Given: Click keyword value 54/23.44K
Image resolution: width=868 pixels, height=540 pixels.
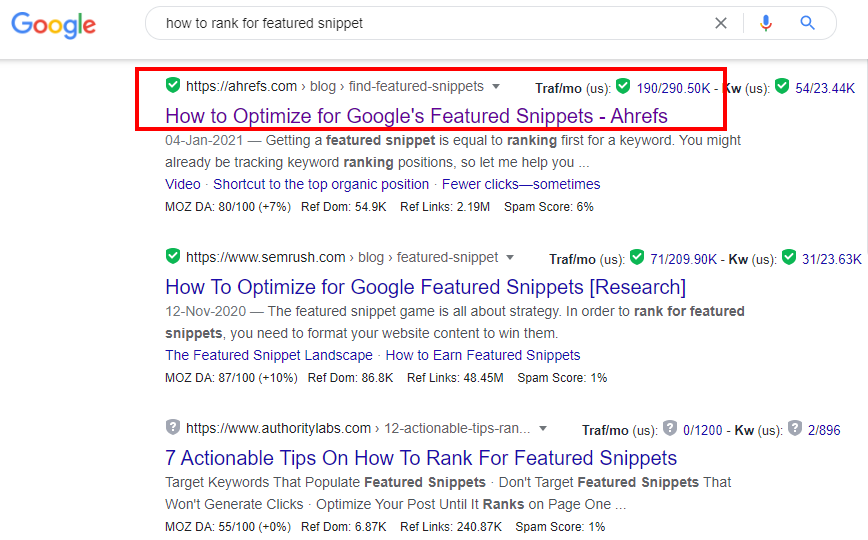Looking at the screenshot, I should [825, 89].
